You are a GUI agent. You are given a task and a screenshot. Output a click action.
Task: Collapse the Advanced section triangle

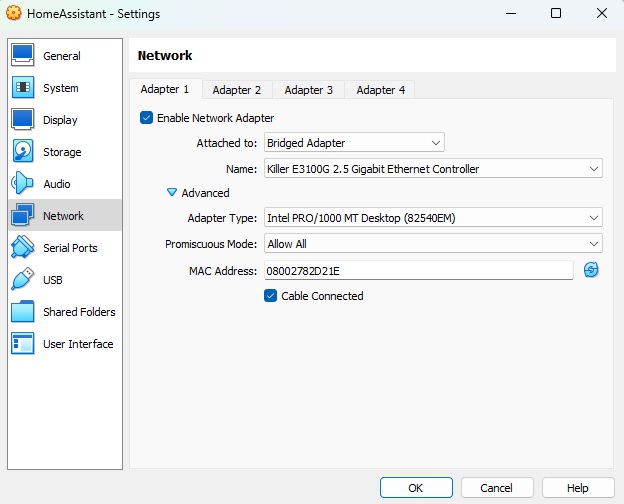coord(172,193)
